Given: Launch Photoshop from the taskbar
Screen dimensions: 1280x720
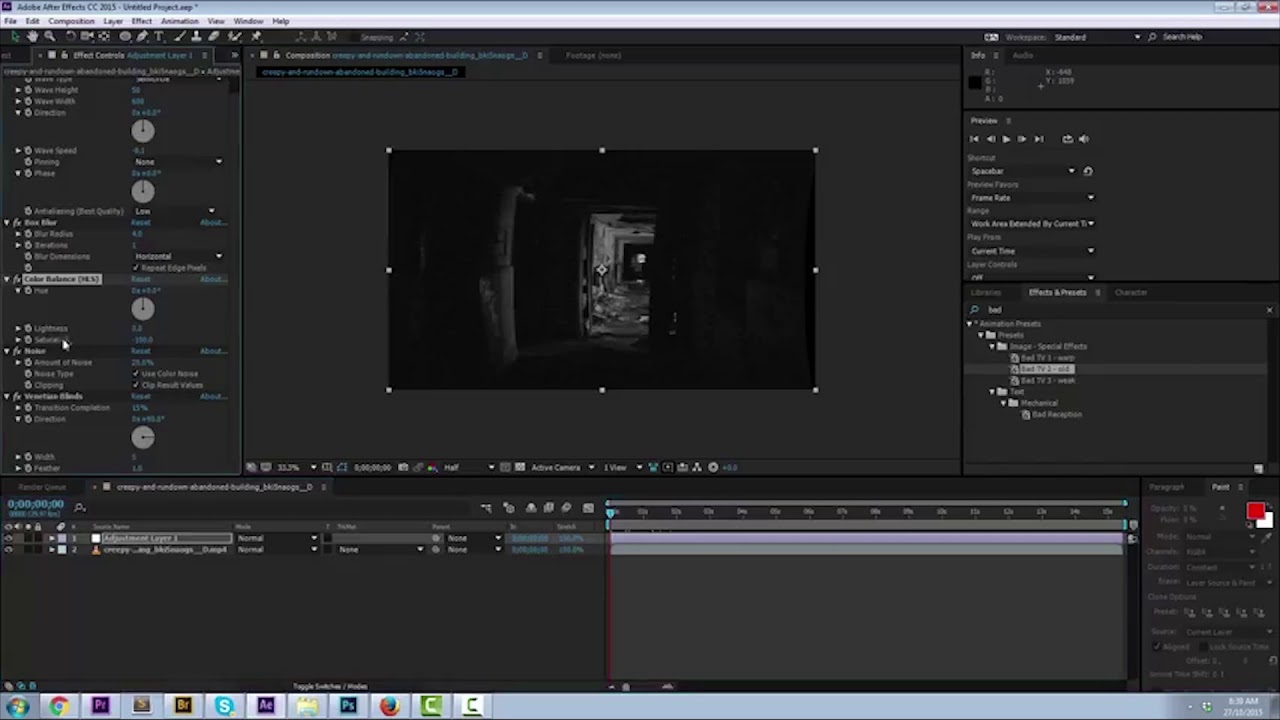Looking at the screenshot, I should coord(347,706).
